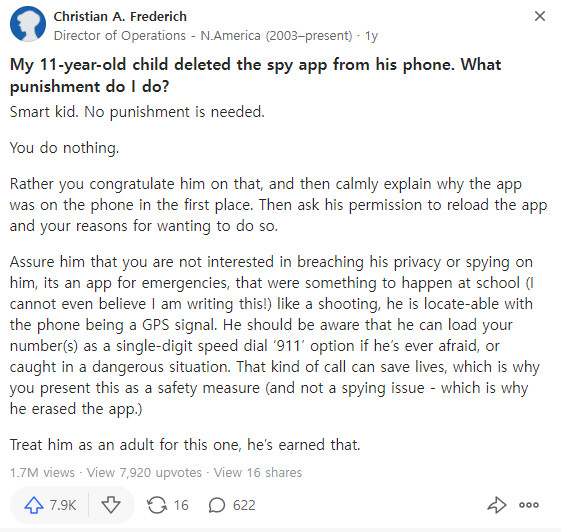Click the 'Smart kid' opening sentence

137,112
